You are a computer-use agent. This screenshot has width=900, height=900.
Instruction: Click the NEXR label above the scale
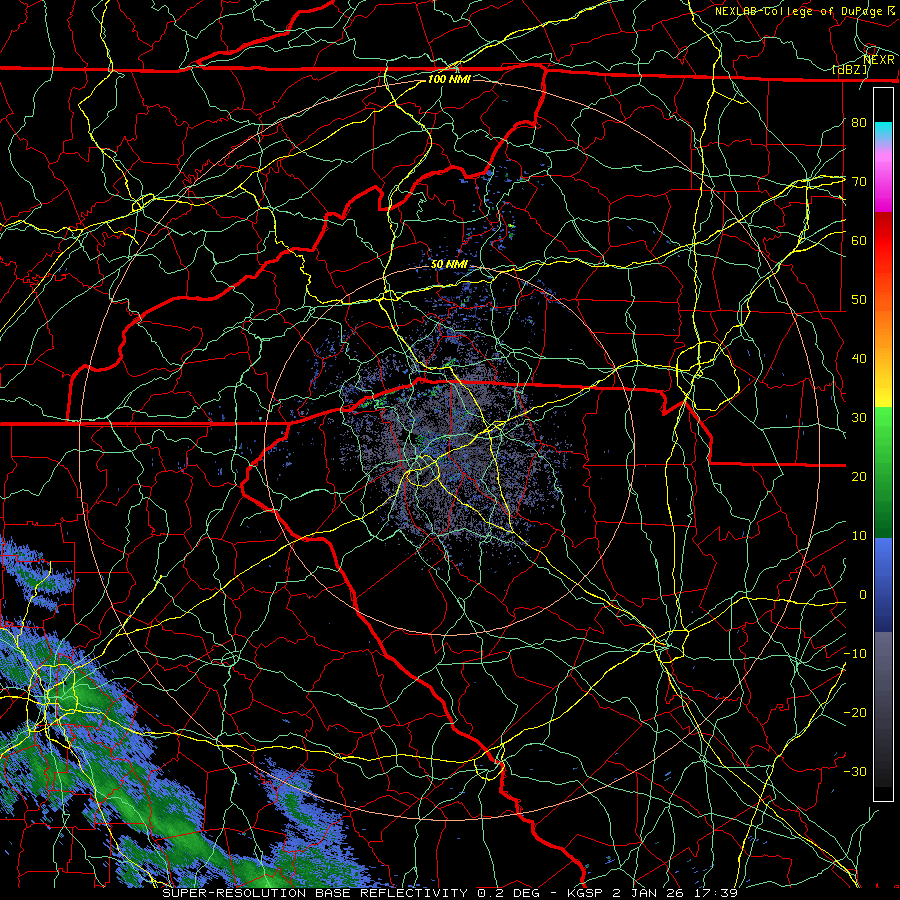pyautogui.click(x=879, y=60)
